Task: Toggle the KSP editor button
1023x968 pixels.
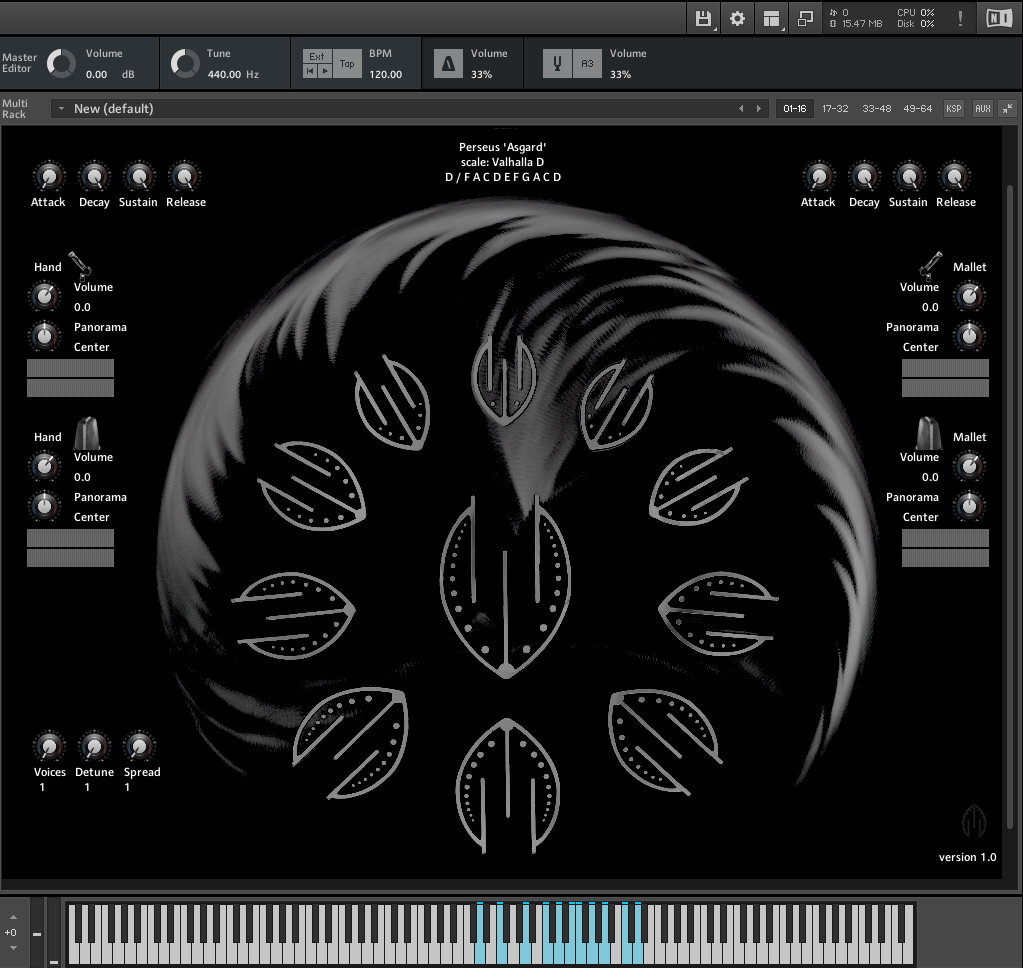Action: tap(953, 108)
